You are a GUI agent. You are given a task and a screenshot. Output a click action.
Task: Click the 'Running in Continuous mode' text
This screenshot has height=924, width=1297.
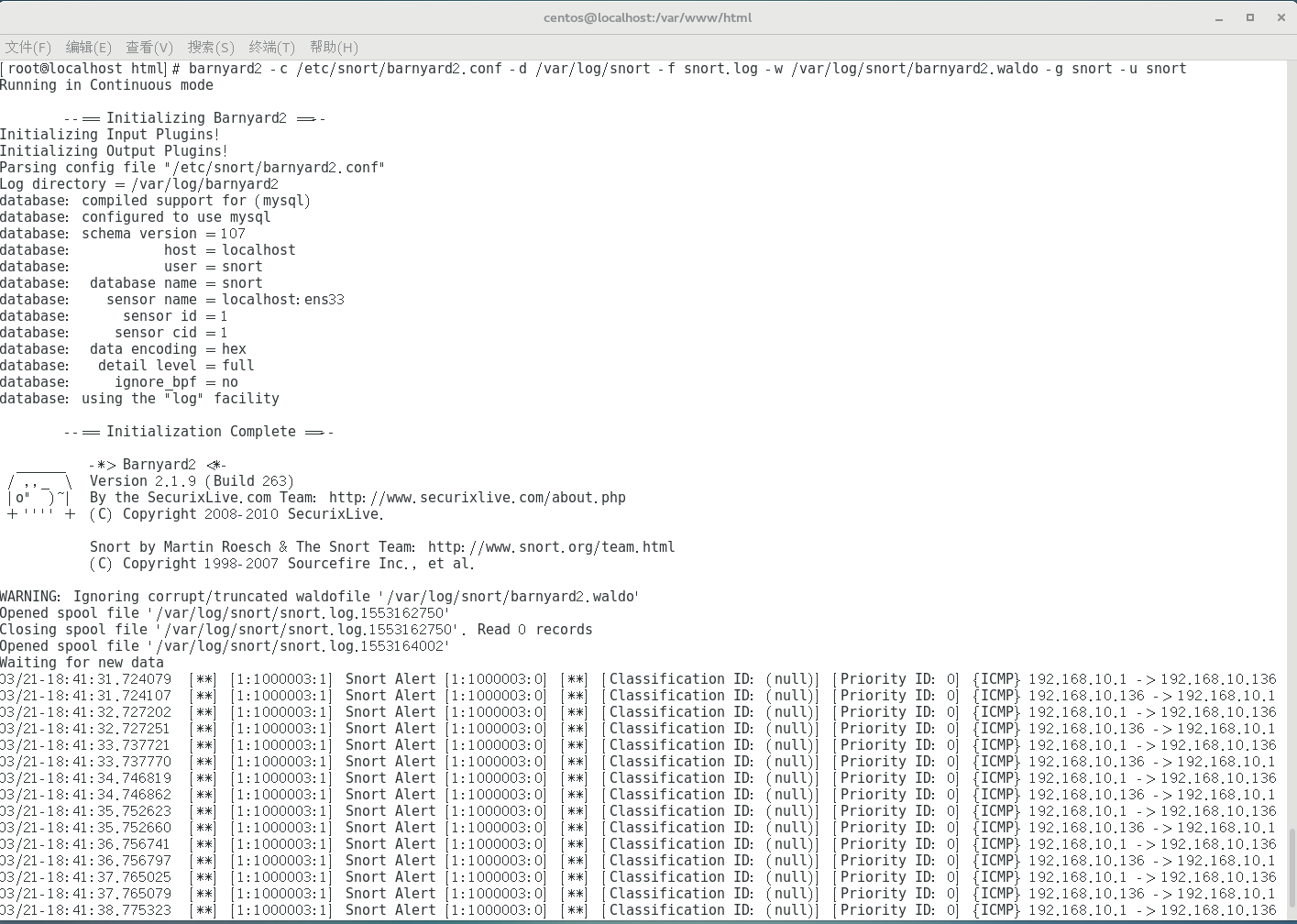tap(106, 84)
